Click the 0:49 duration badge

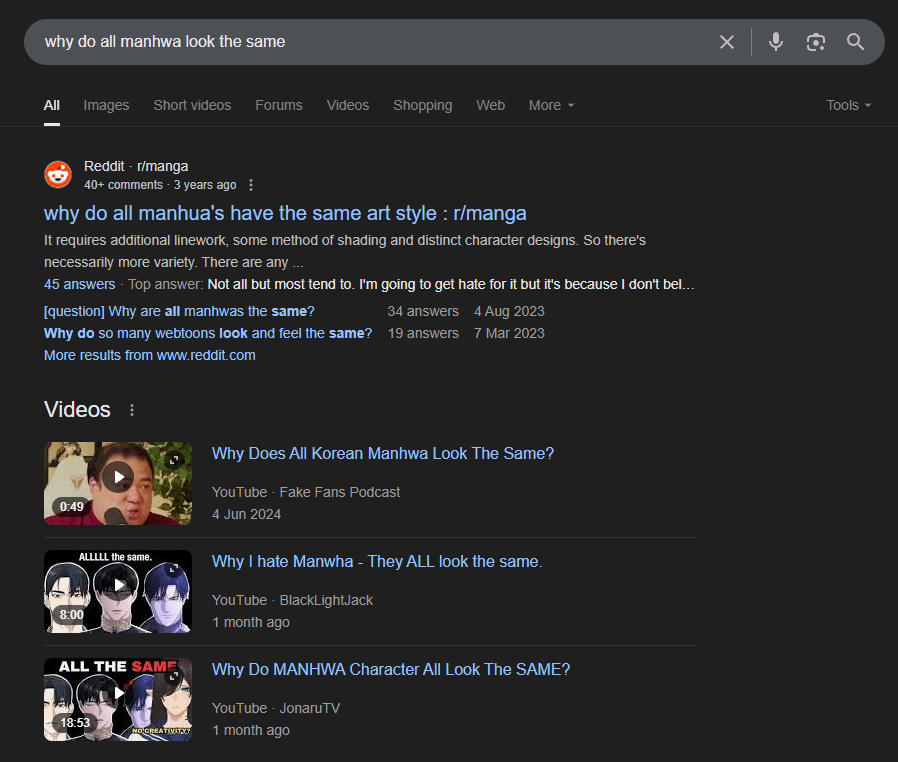coord(72,507)
